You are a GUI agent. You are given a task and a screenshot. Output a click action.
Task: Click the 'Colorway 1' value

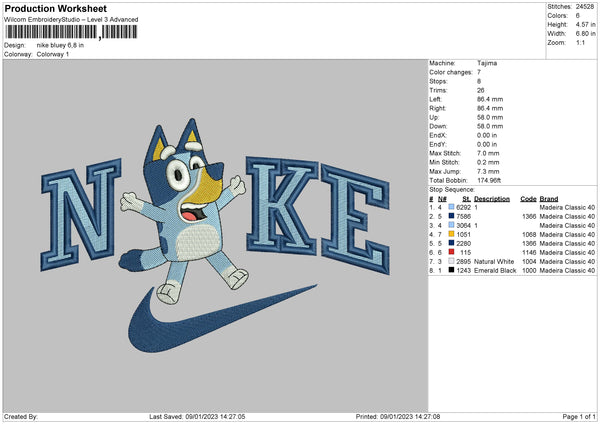coord(53,54)
